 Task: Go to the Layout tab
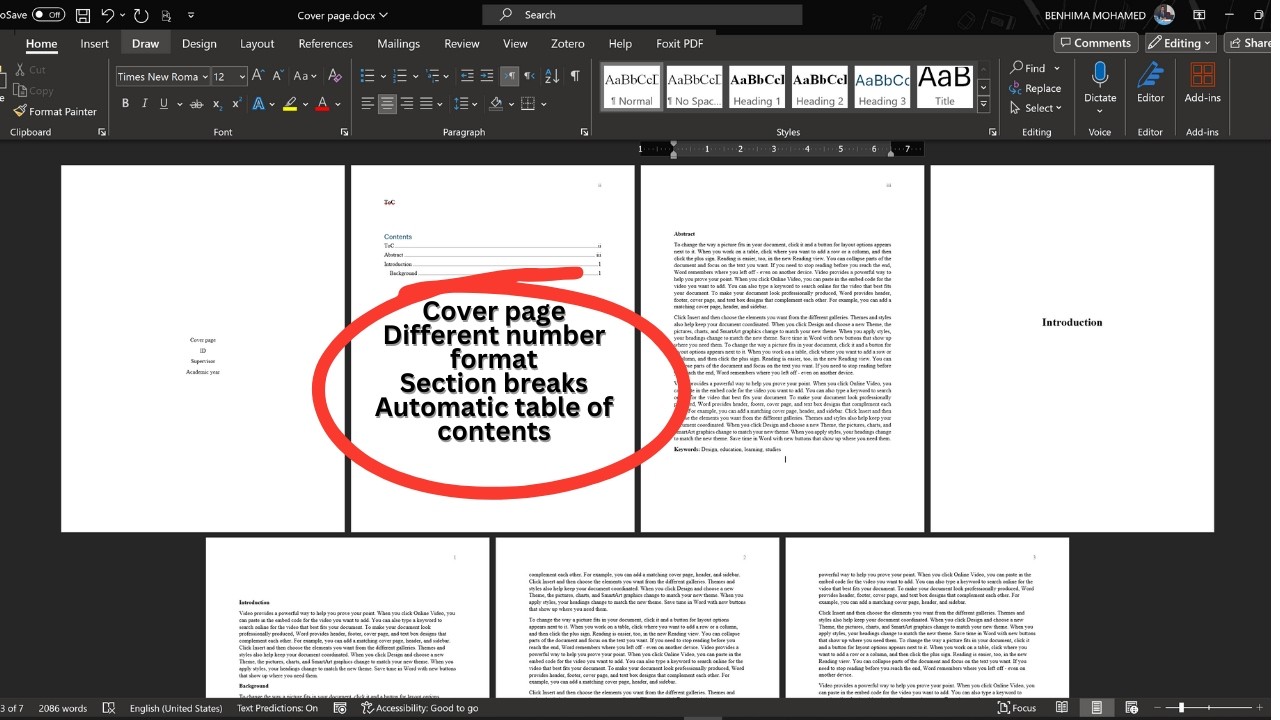click(x=257, y=44)
